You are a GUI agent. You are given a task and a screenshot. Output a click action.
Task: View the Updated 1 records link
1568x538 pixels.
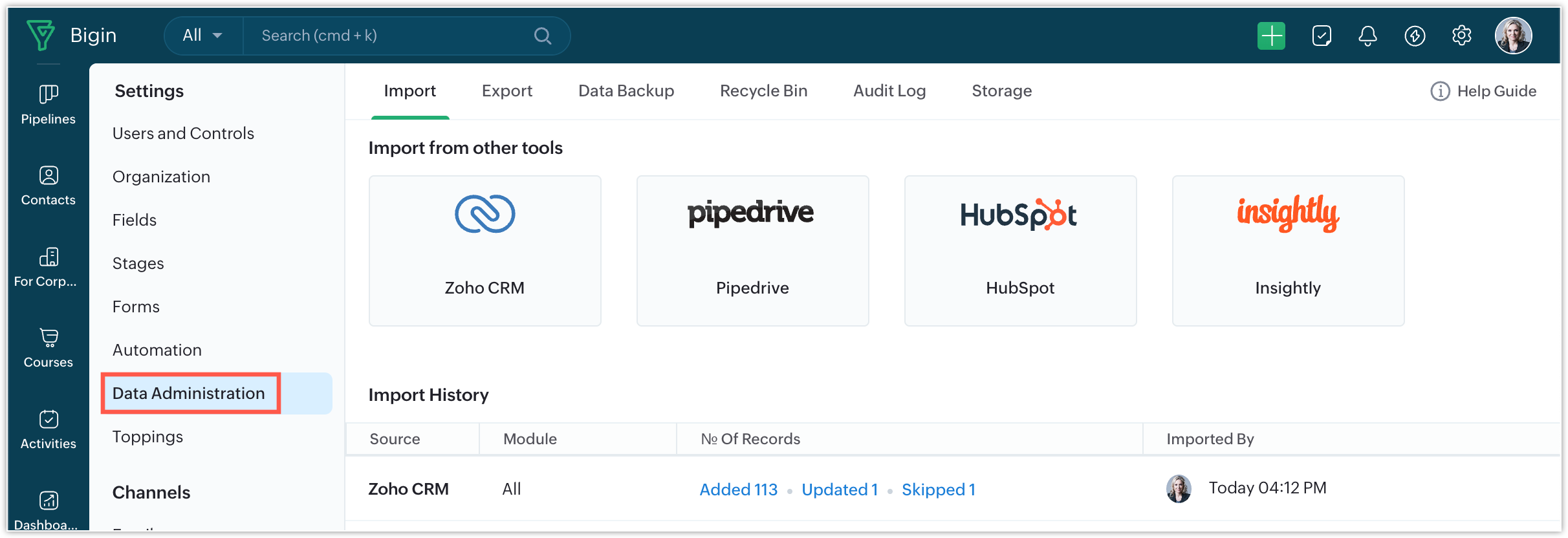(x=840, y=490)
